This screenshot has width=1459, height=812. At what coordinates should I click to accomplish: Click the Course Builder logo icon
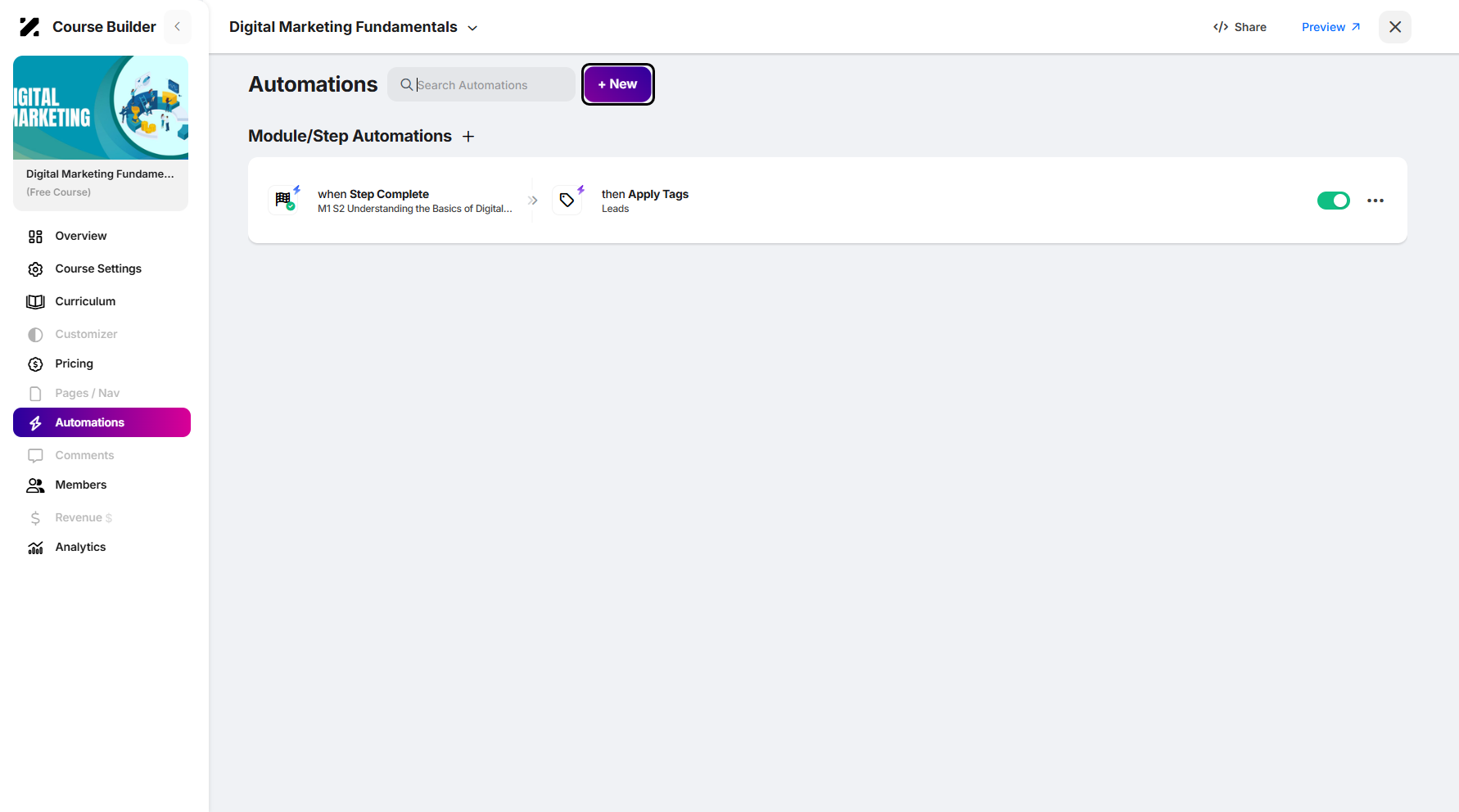[29, 27]
